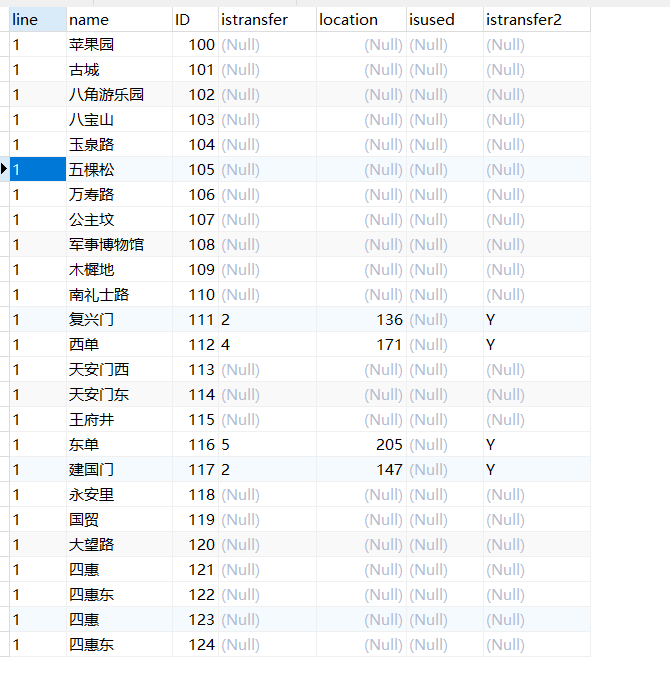Select ID cell 124

195,645
